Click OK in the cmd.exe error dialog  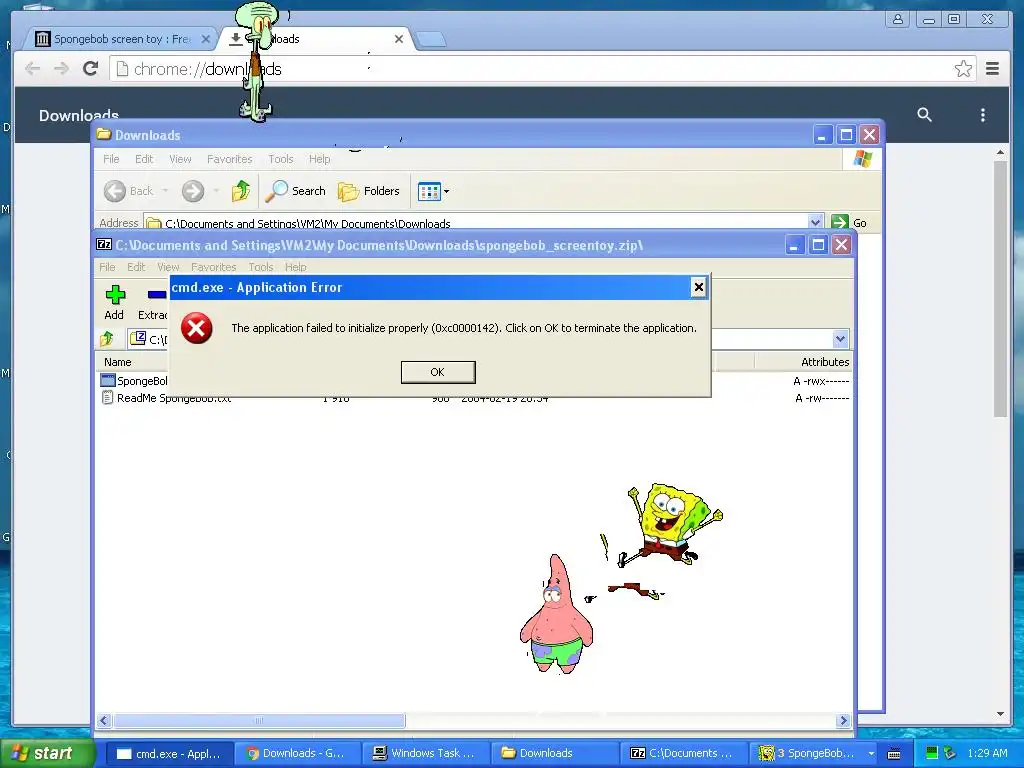click(x=438, y=372)
